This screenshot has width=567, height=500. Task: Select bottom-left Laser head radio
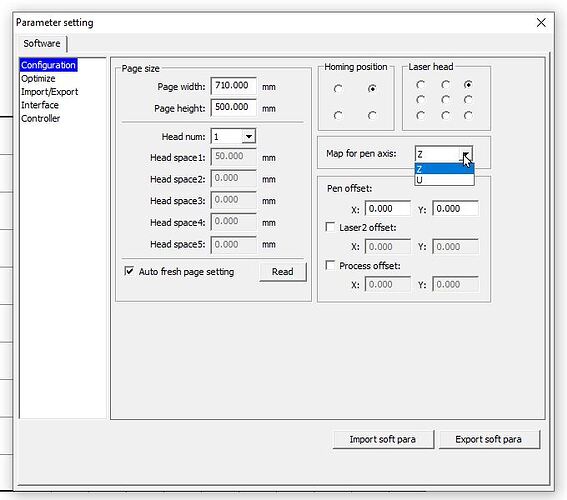click(x=420, y=115)
